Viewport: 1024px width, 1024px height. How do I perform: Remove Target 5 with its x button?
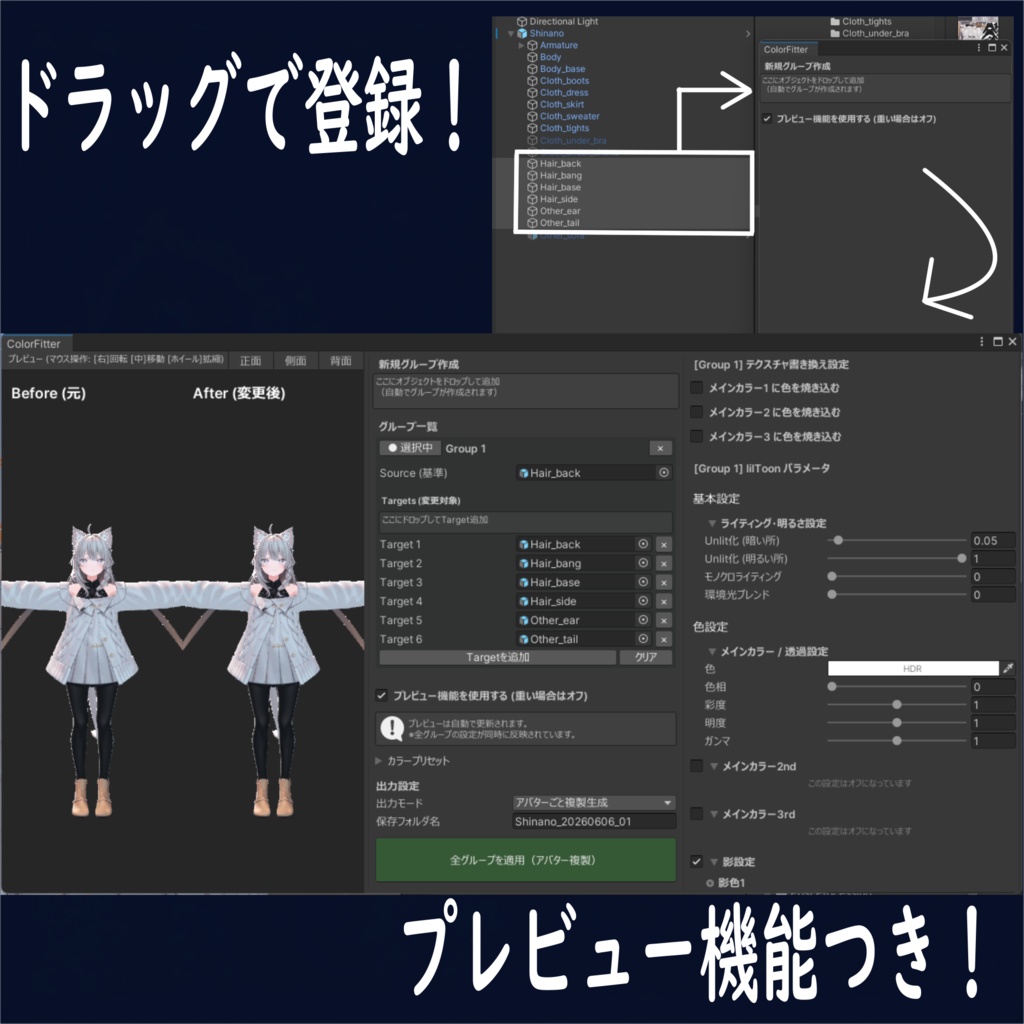click(x=664, y=620)
